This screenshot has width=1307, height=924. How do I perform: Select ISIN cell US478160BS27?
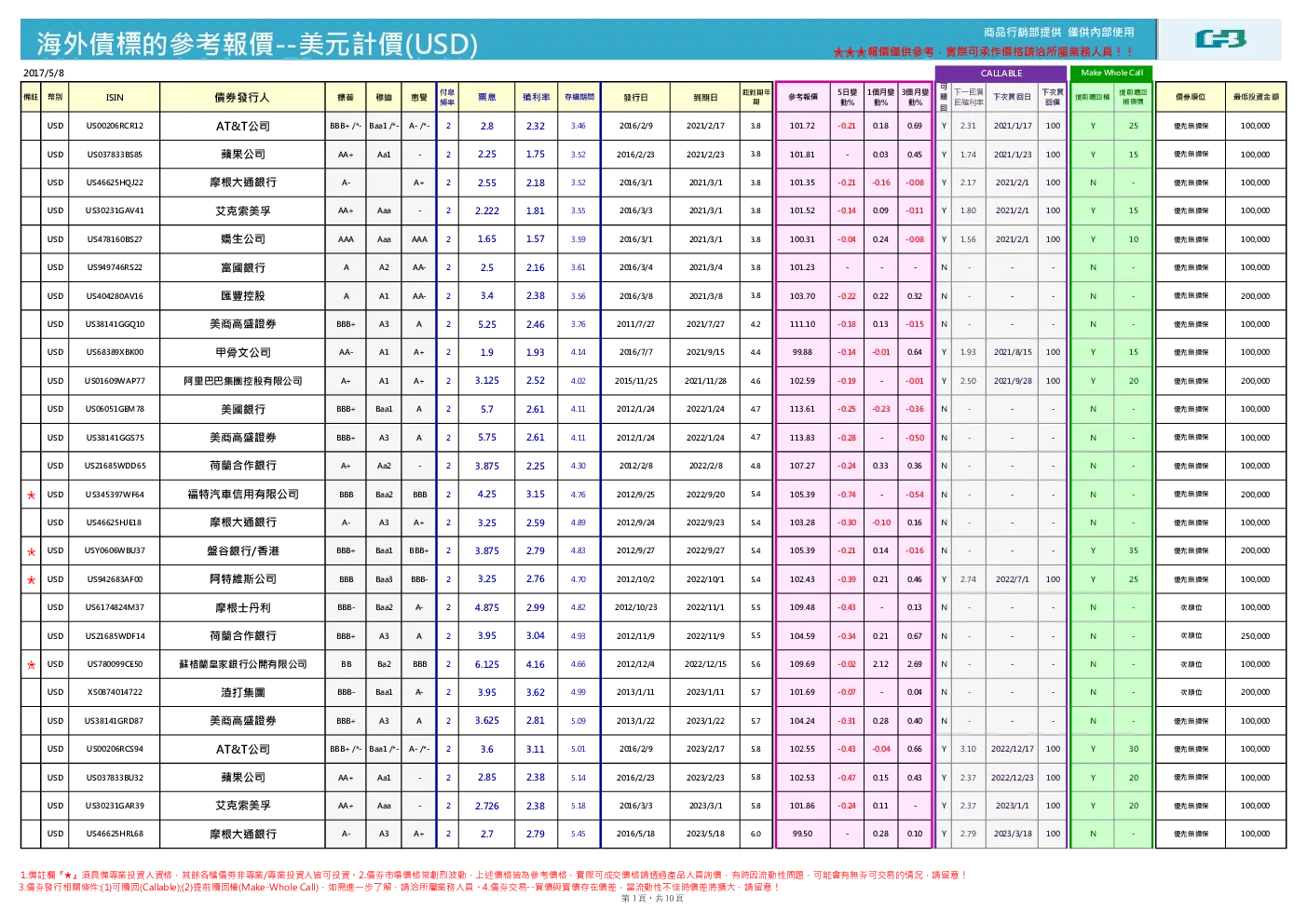click(x=115, y=239)
